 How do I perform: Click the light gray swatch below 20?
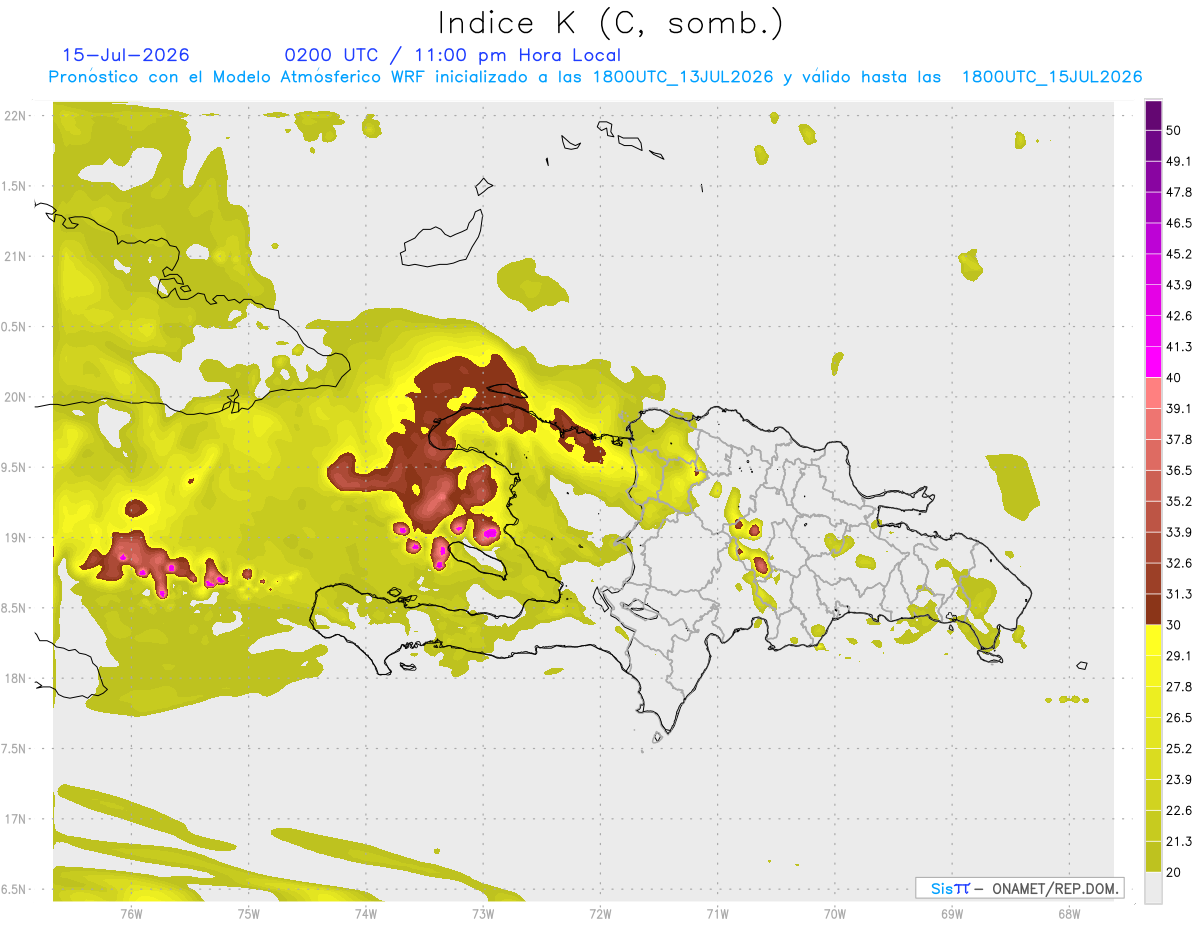click(x=1153, y=888)
